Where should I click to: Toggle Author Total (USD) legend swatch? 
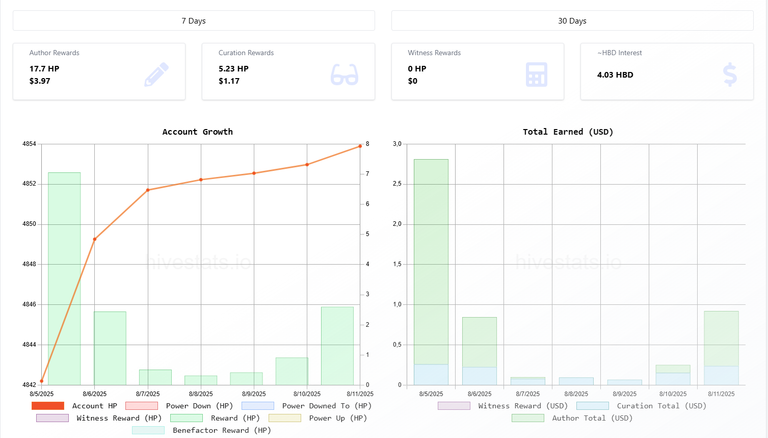pos(528,418)
